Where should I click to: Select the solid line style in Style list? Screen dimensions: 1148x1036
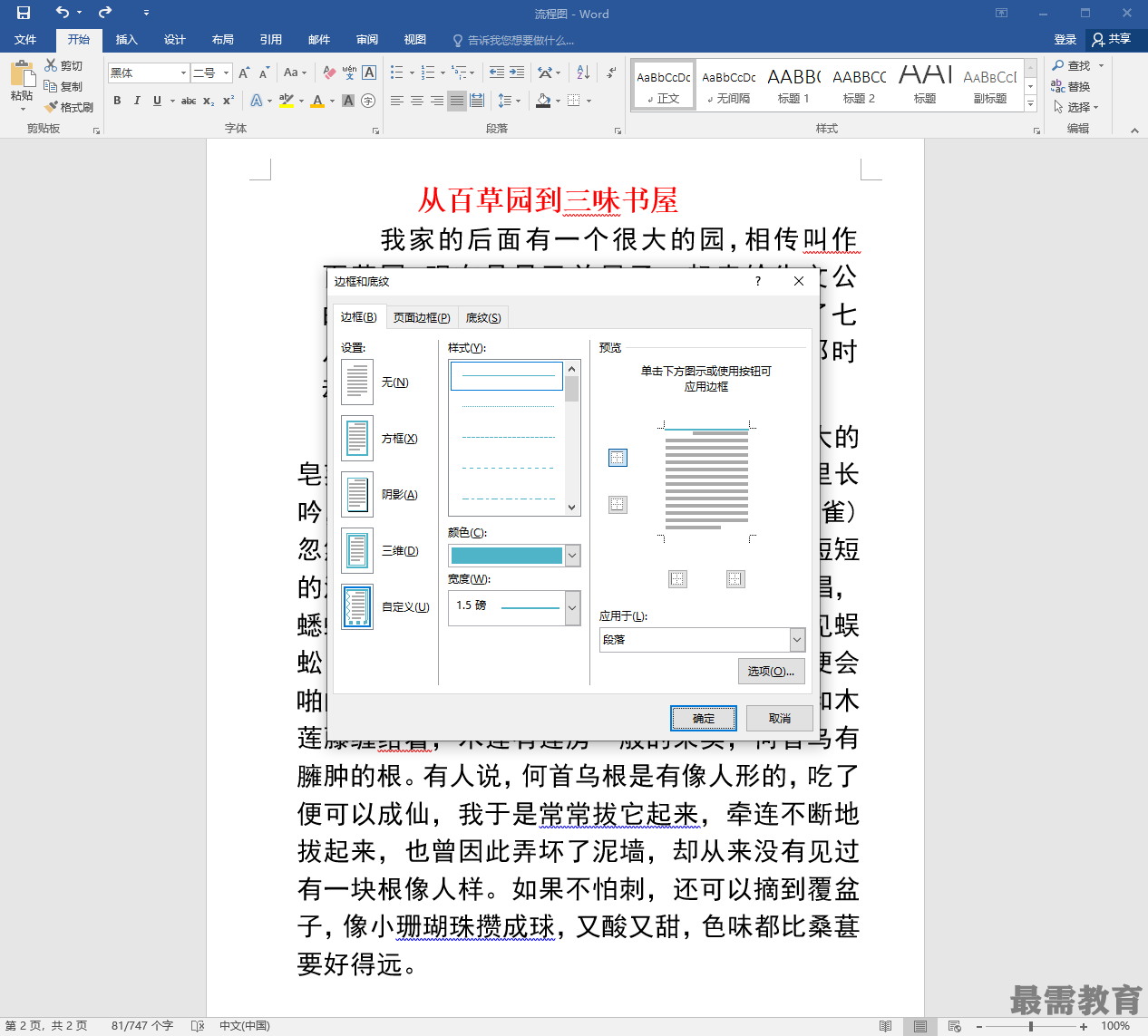click(x=507, y=376)
